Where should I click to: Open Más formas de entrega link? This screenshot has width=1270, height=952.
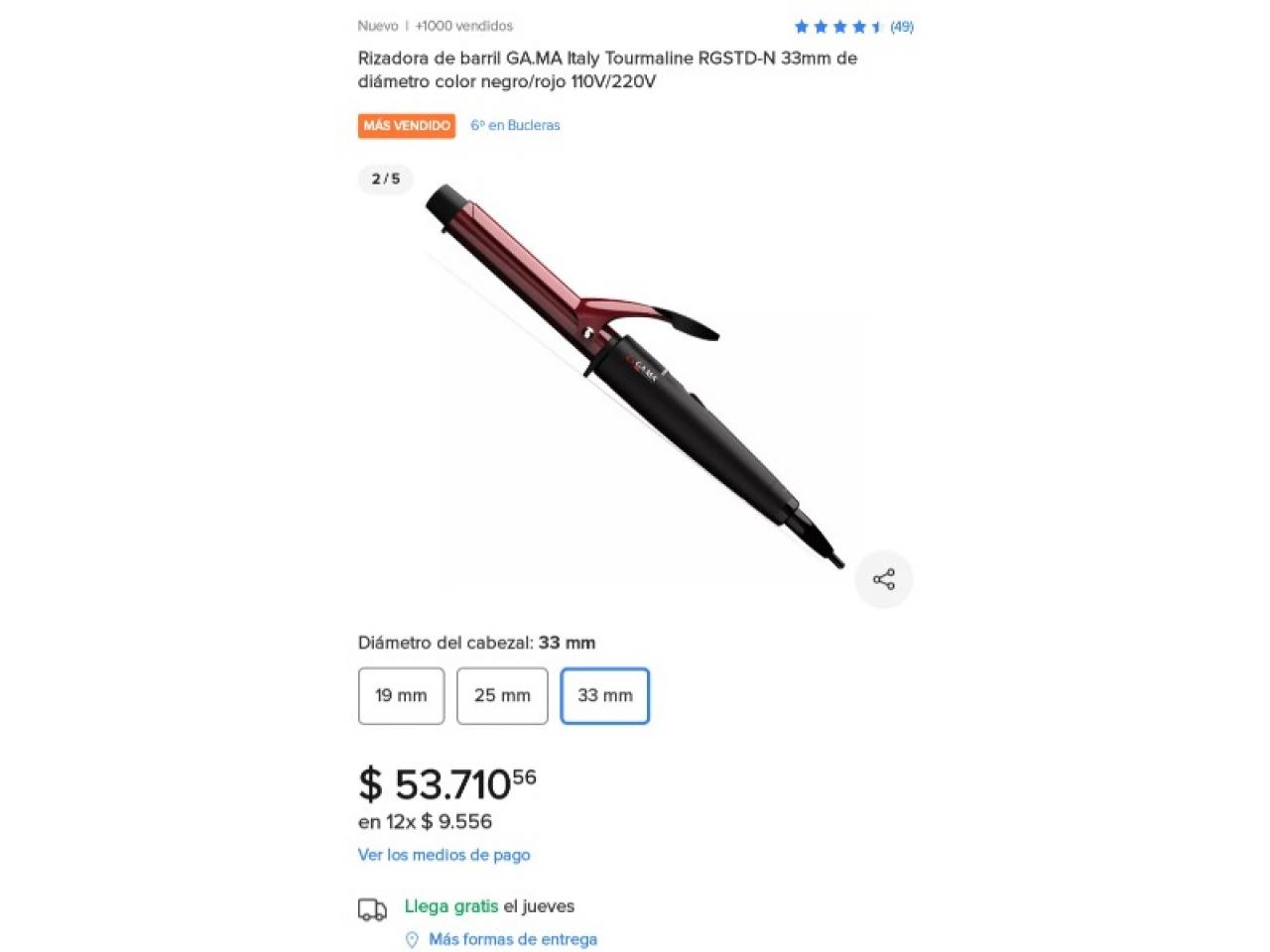[513, 939]
